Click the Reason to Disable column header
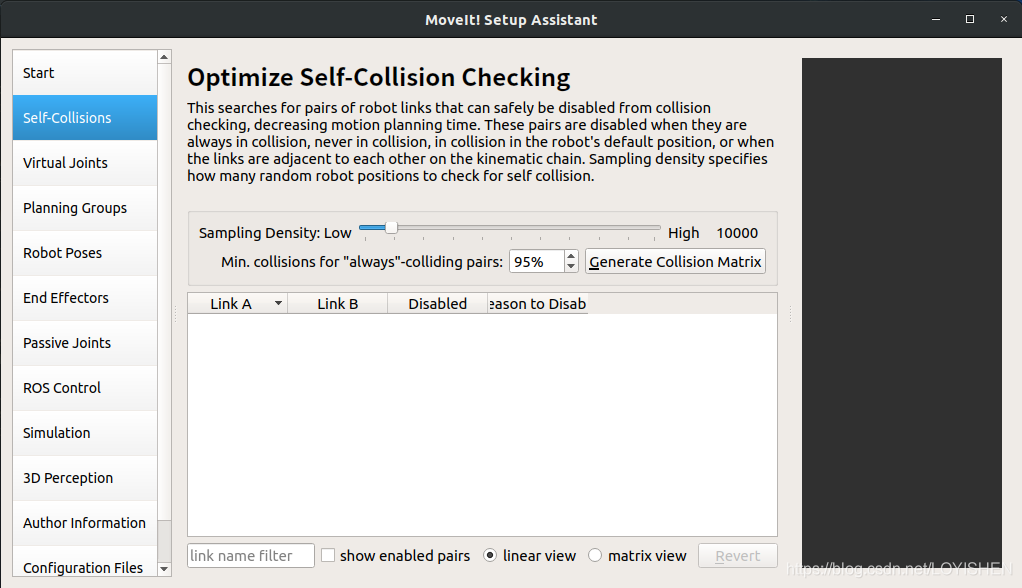 point(538,304)
